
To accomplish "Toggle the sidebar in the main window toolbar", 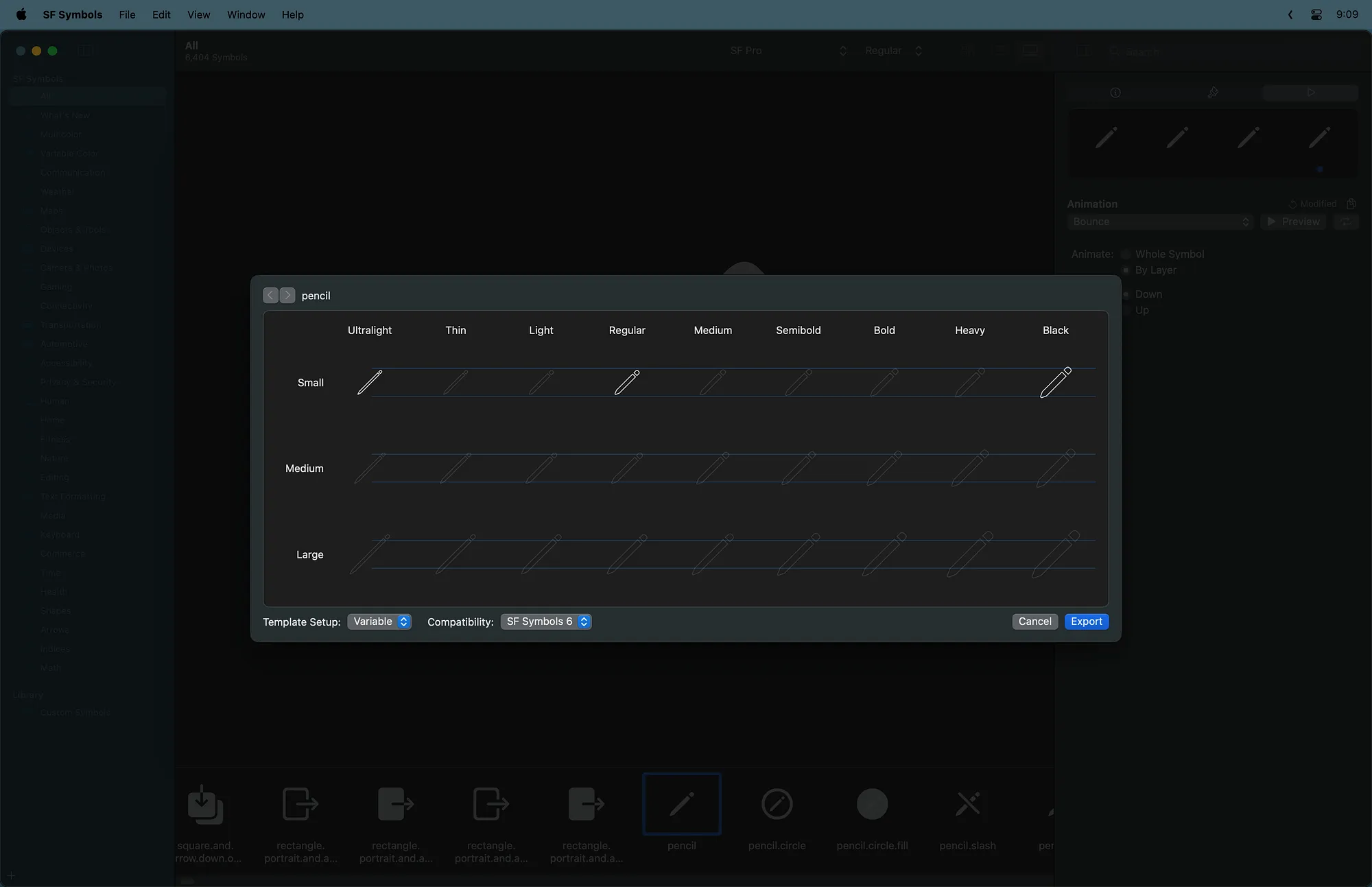I will click(86, 50).
